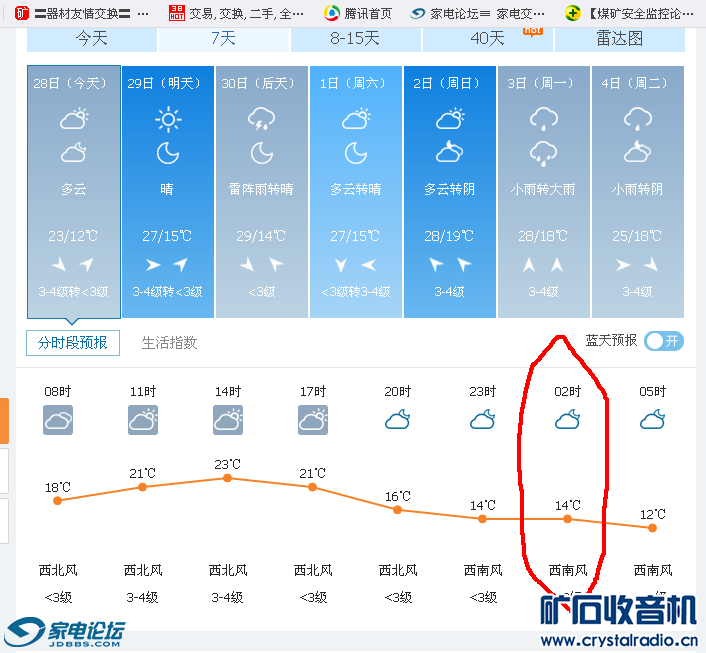The image size is (706, 653).
Task: Open the 器材友情交换 bookmark
Action: [x=81, y=14]
